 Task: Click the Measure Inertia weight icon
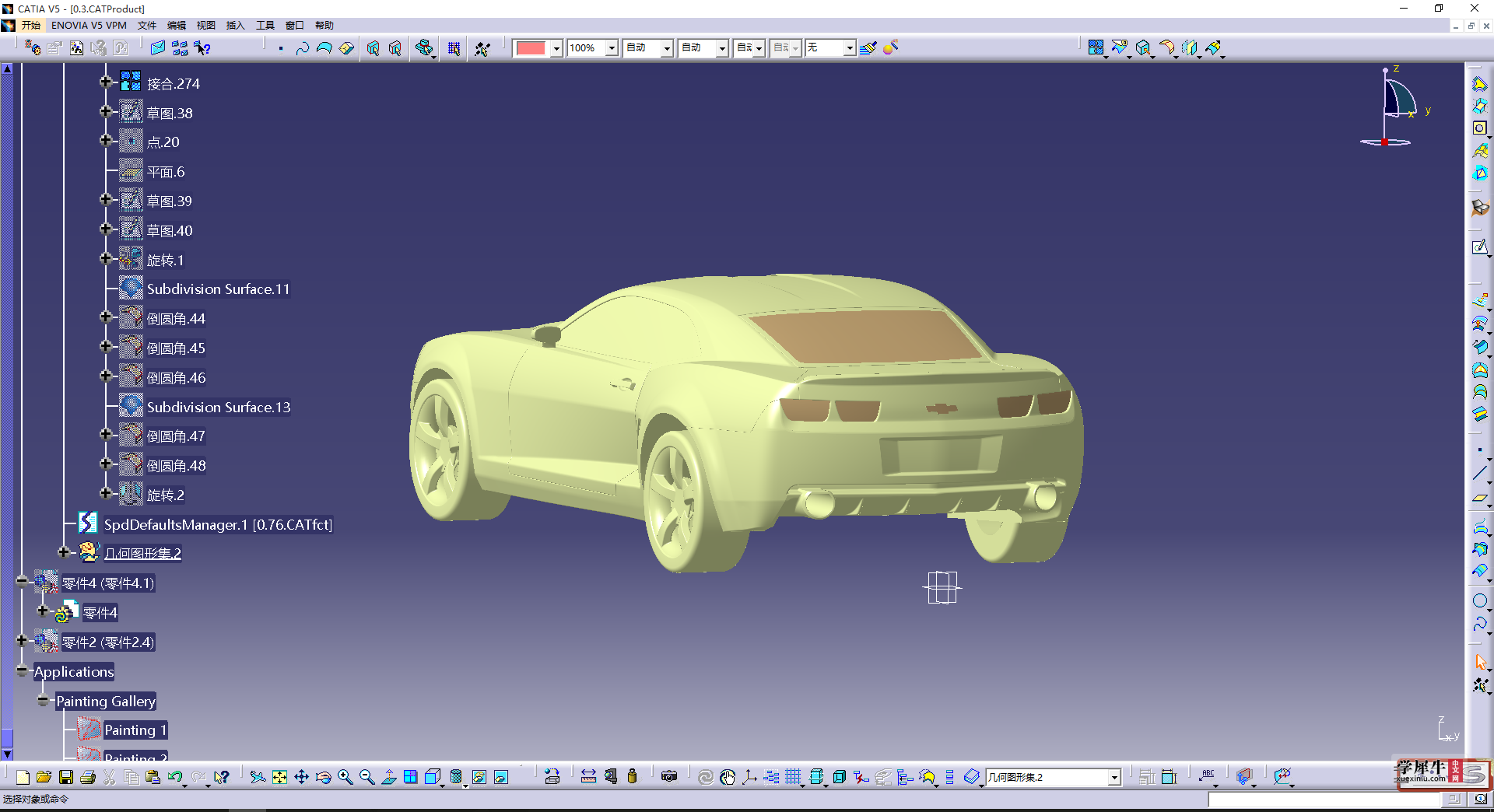pyautogui.click(x=632, y=777)
